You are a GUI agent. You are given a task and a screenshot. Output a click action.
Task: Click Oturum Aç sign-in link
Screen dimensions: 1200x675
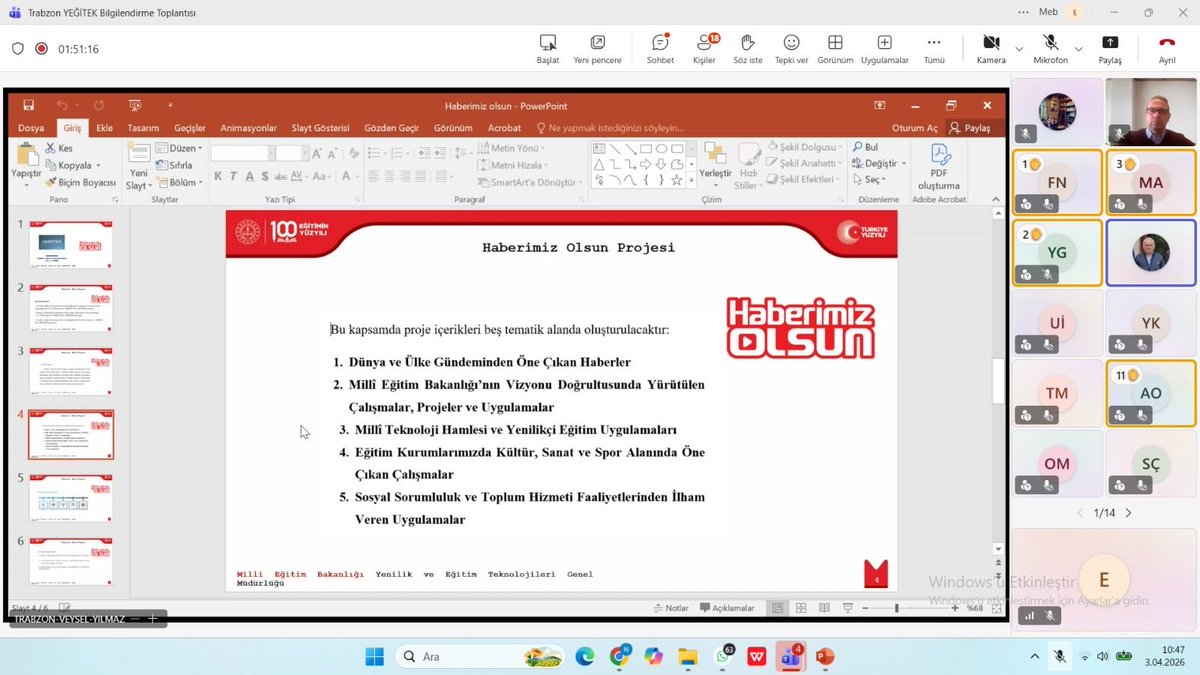coord(914,128)
